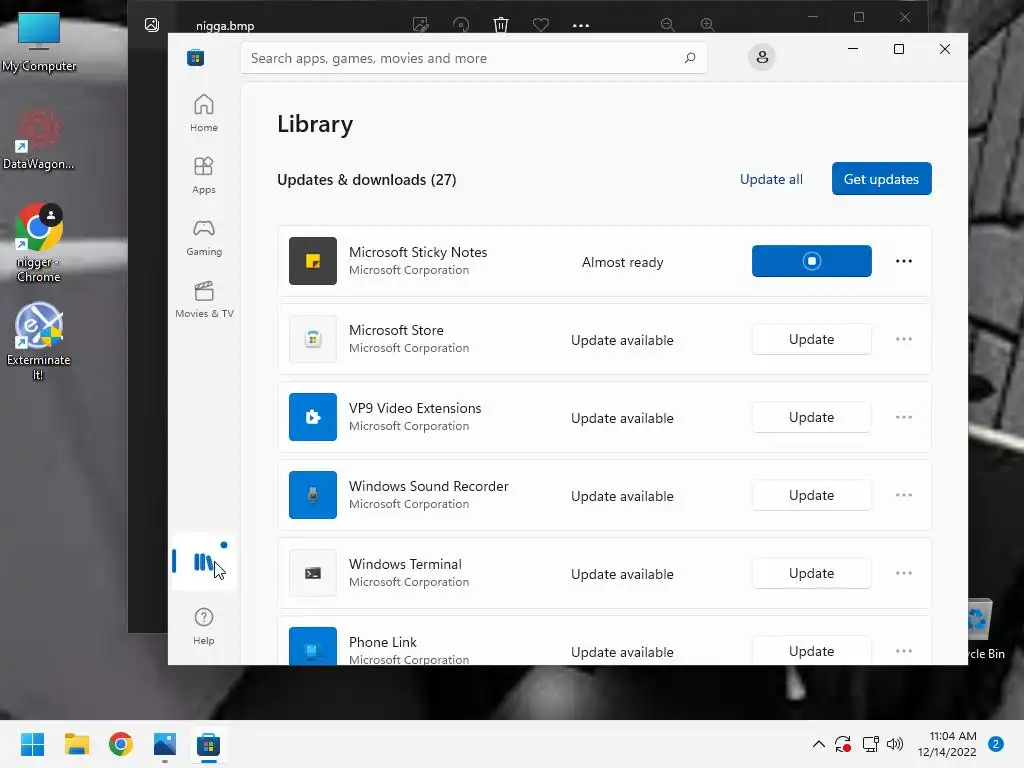Open the Home section in Store sidebar
The image size is (1024, 768).
(x=204, y=113)
